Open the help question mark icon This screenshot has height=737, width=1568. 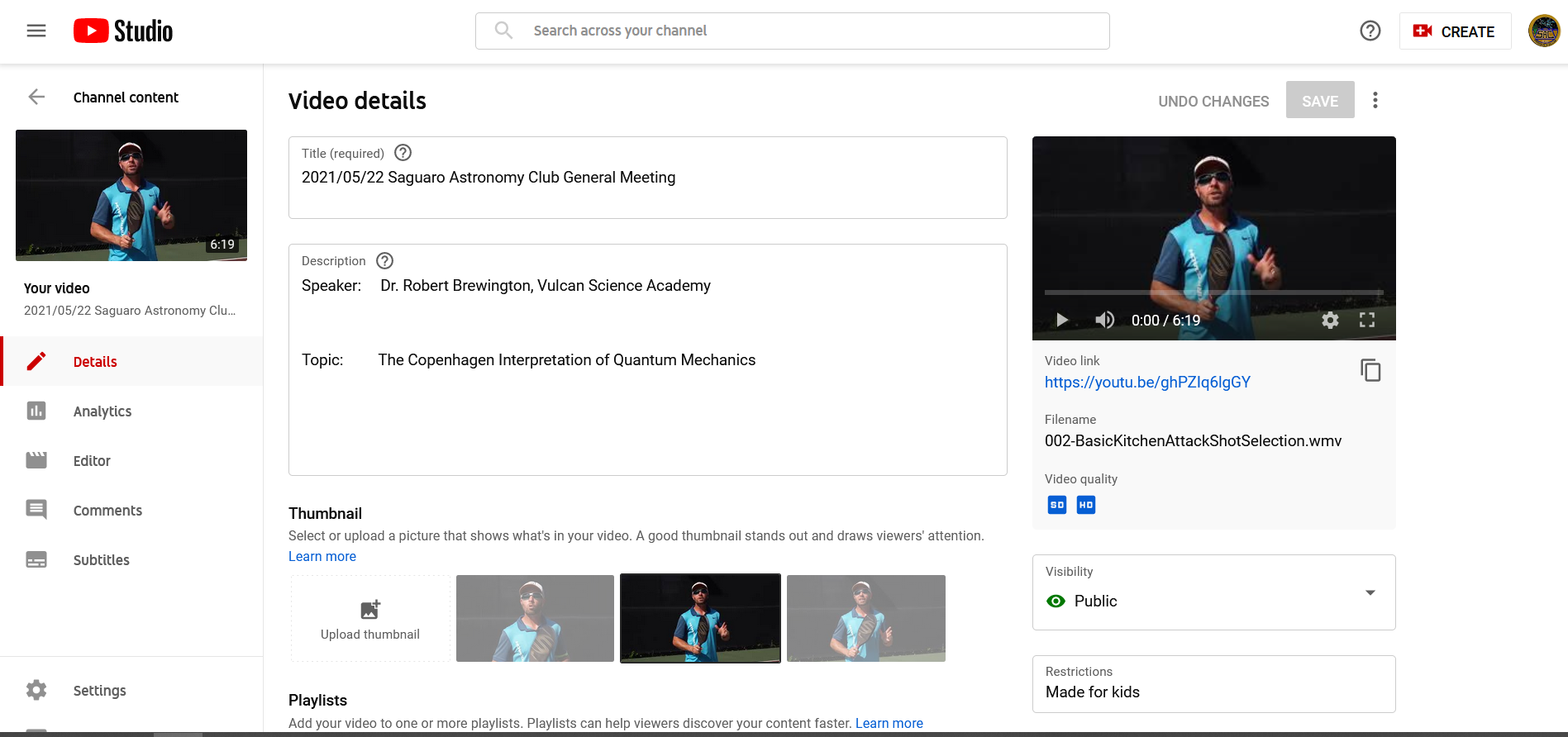click(1370, 31)
